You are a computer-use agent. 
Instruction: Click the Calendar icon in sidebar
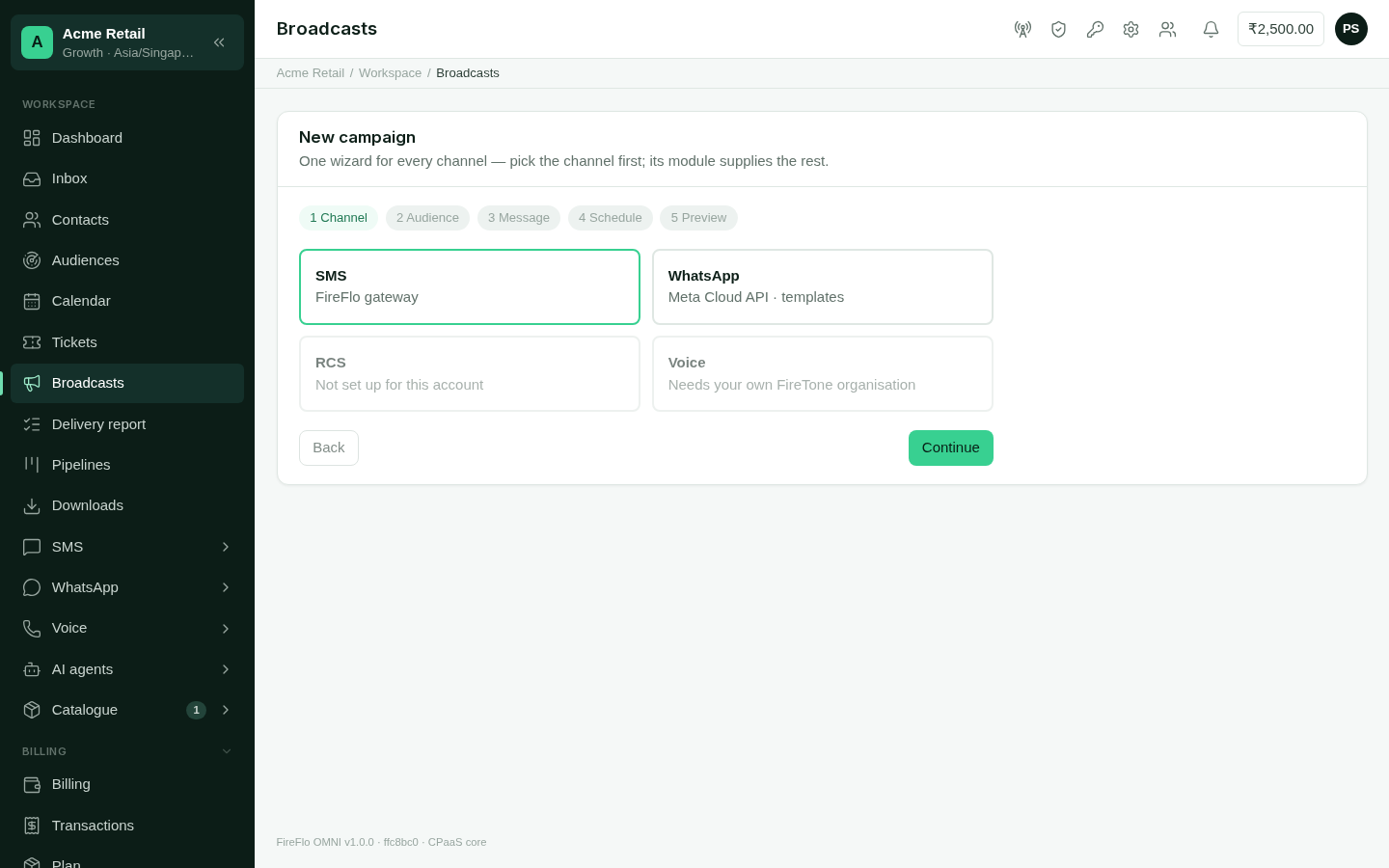pyautogui.click(x=32, y=301)
